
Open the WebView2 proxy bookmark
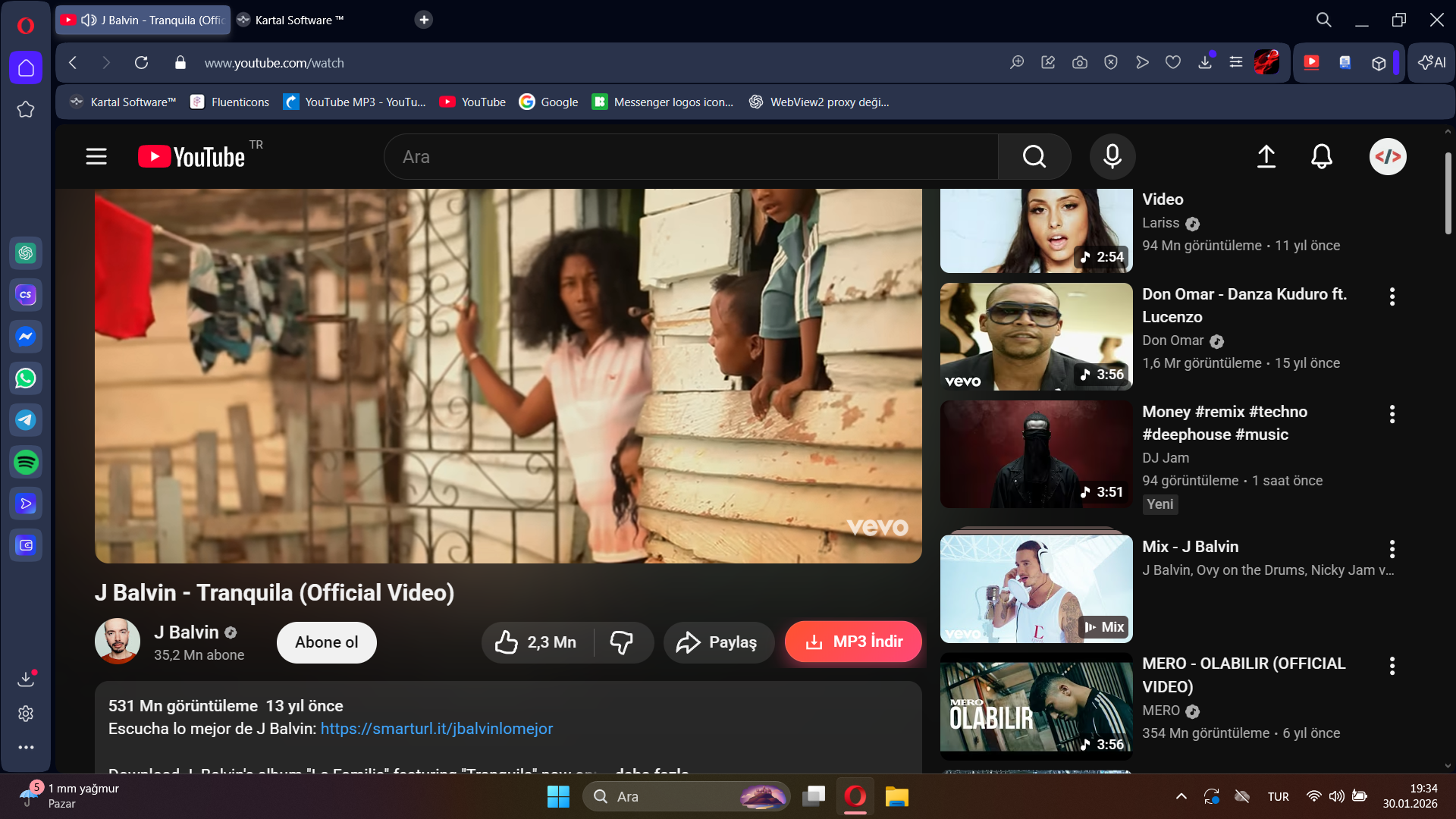click(819, 102)
